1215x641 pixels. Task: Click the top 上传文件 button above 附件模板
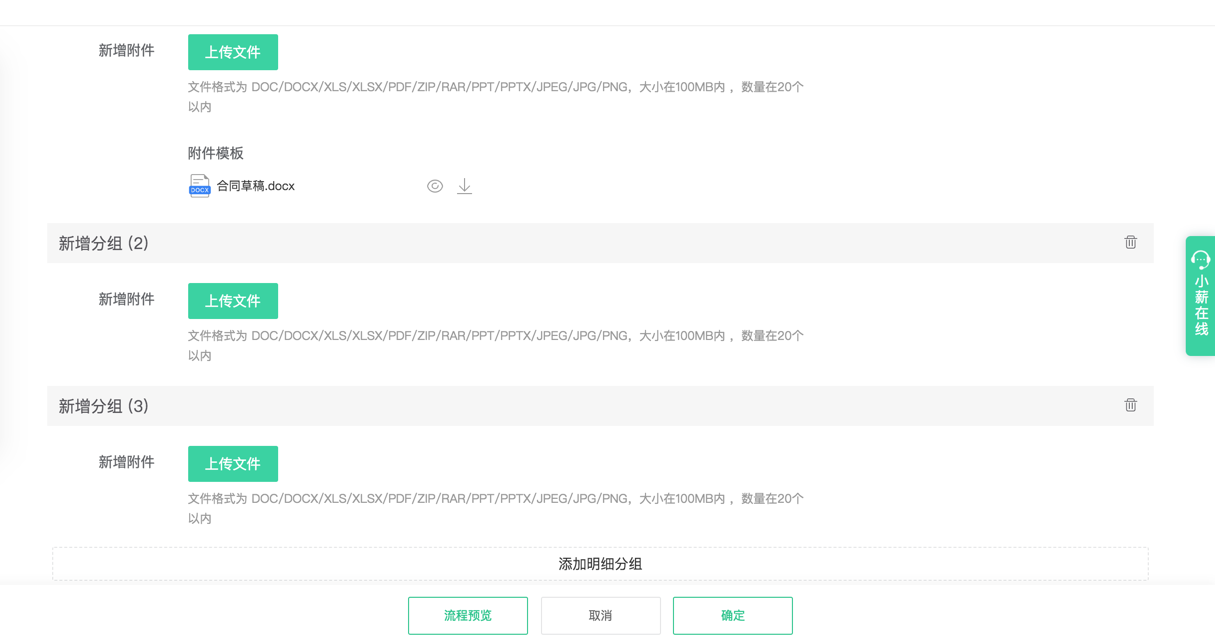click(x=233, y=52)
